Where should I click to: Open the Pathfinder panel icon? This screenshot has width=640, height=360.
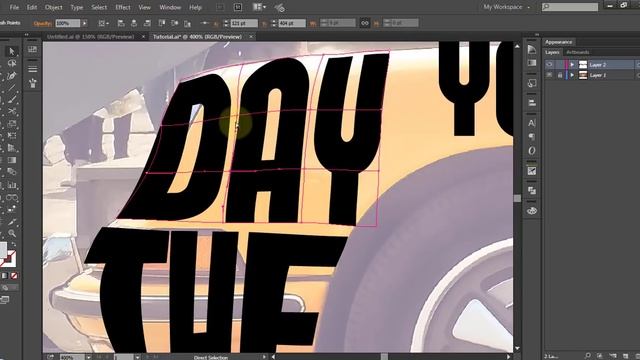click(532, 191)
